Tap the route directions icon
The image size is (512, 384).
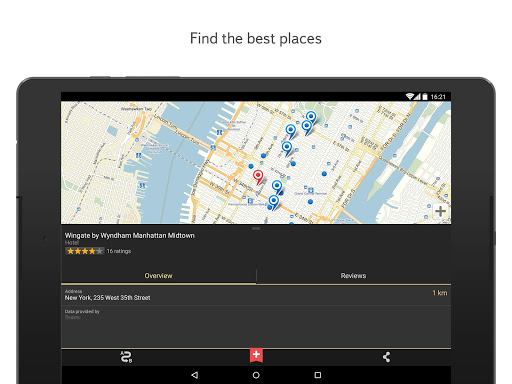pos(126,357)
